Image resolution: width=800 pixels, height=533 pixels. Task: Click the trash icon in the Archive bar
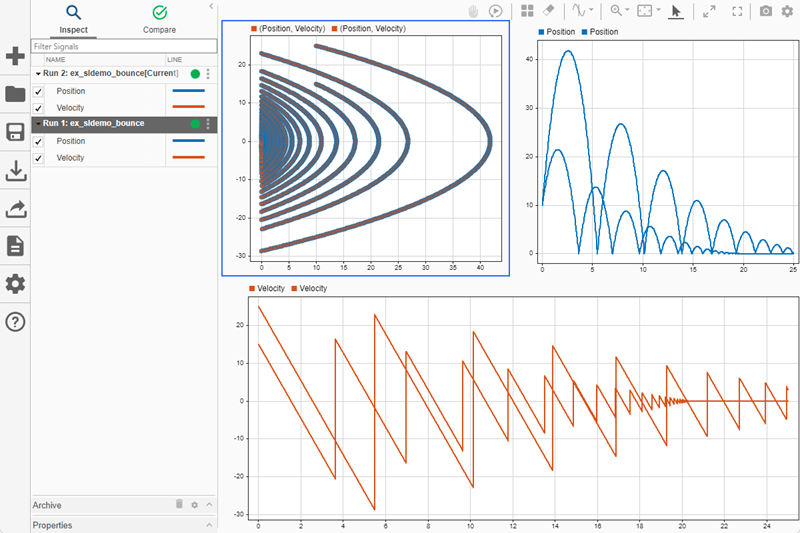tap(180, 505)
